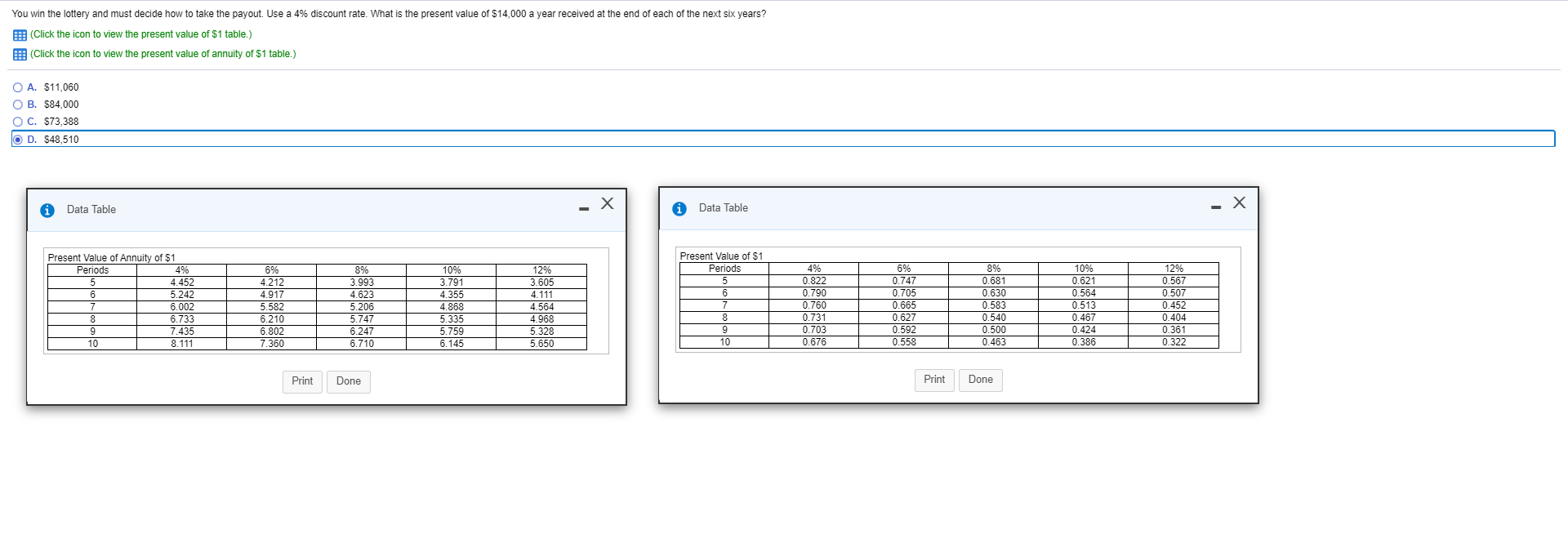The image size is (1568, 534).
Task: Click annuity factor 4.452 for 5 periods
Action: pos(182,283)
